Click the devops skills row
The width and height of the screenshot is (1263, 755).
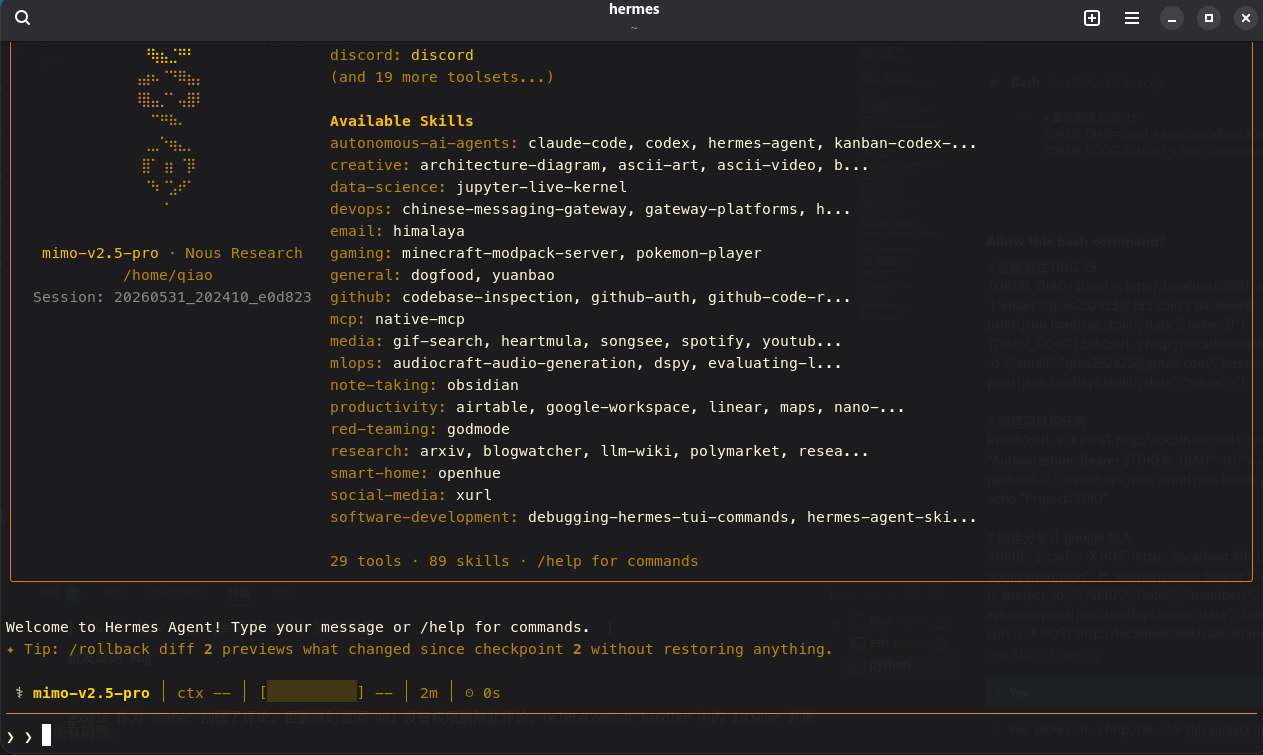tap(590, 209)
